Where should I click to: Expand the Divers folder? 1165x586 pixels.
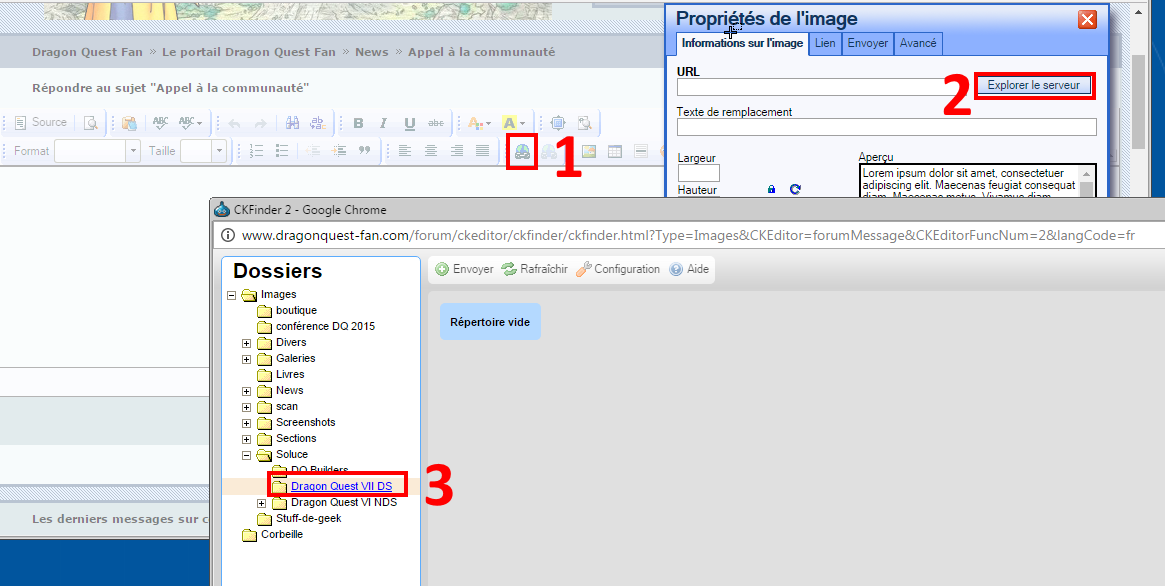(x=247, y=343)
